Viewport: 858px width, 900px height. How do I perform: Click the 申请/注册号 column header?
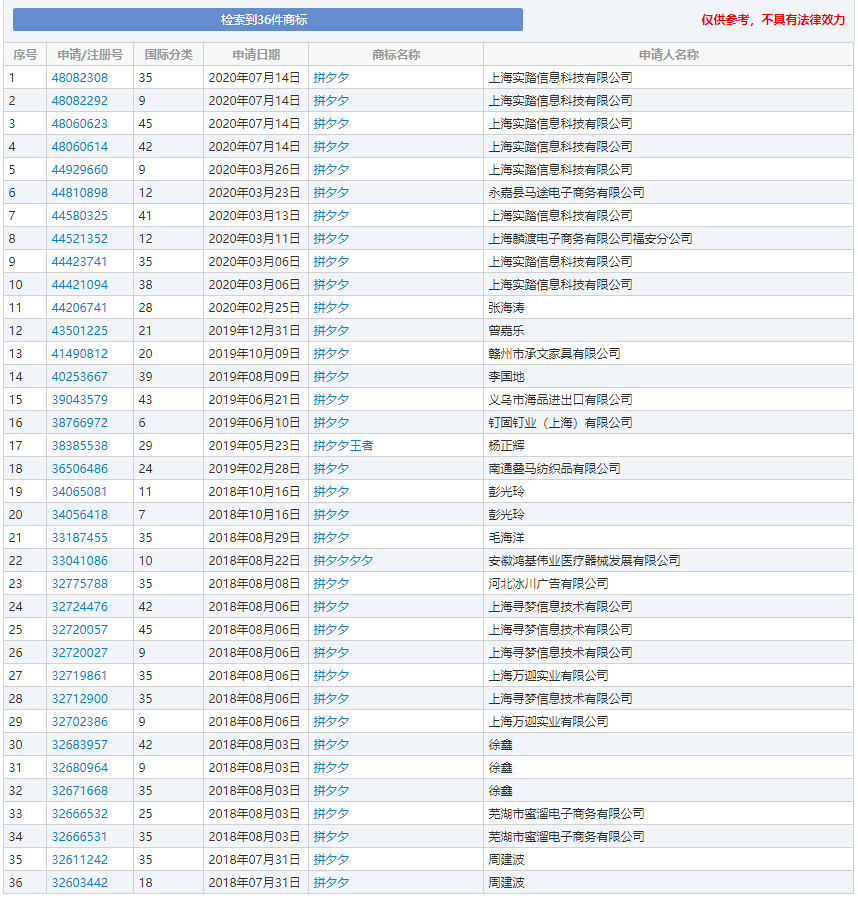(x=89, y=54)
